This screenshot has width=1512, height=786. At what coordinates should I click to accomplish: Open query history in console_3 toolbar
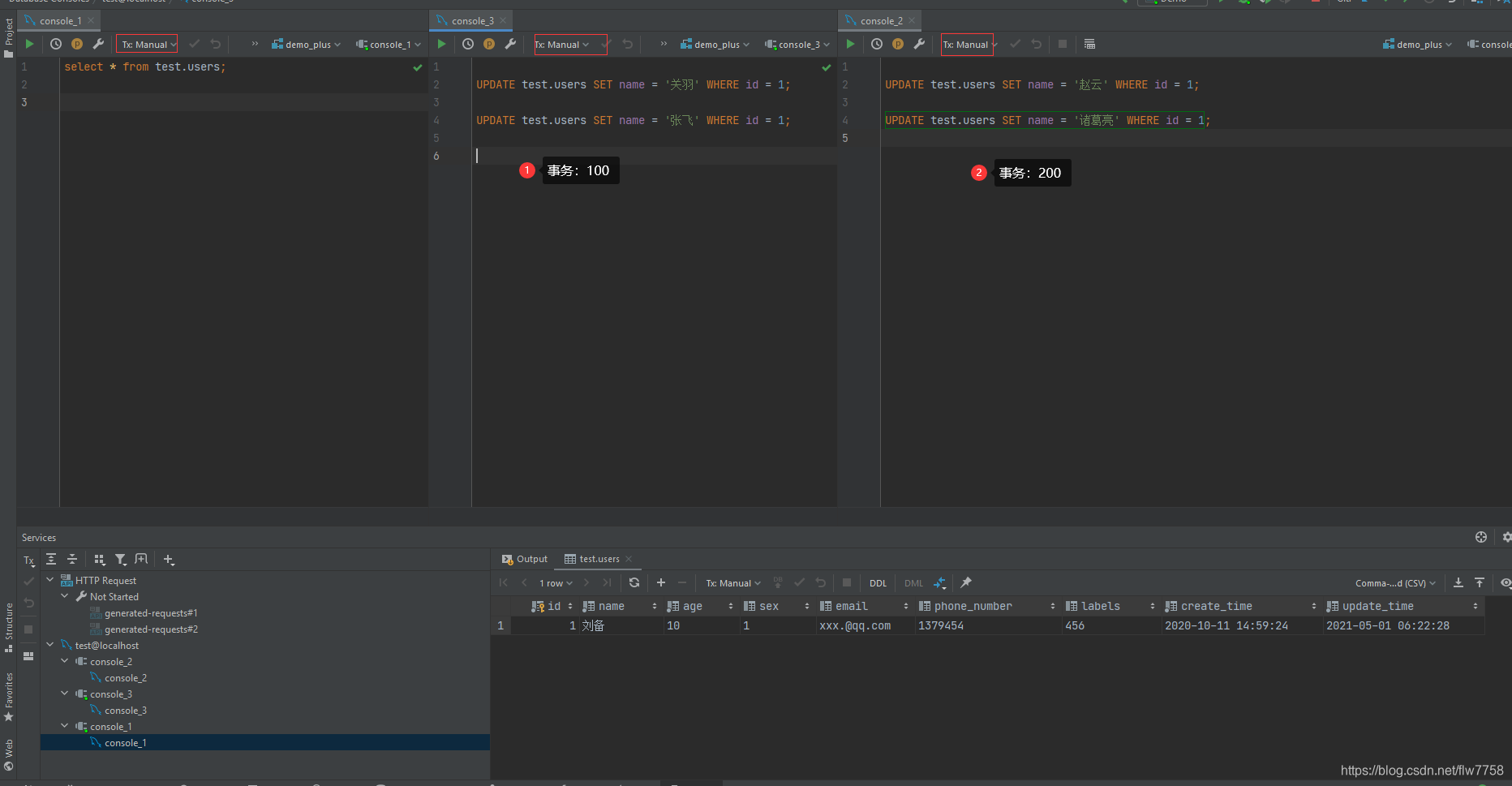pyautogui.click(x=468, y=44)
